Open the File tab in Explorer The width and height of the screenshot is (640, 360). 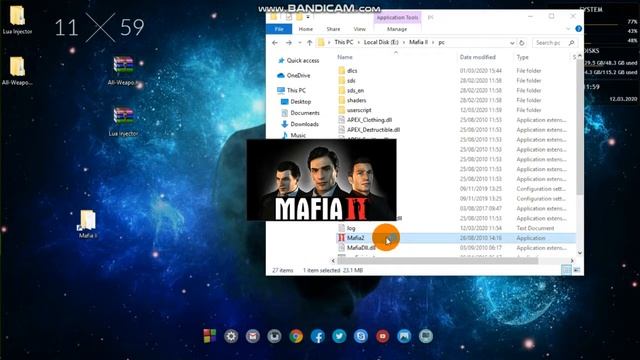pyautogui.click(x=279, y=29)
